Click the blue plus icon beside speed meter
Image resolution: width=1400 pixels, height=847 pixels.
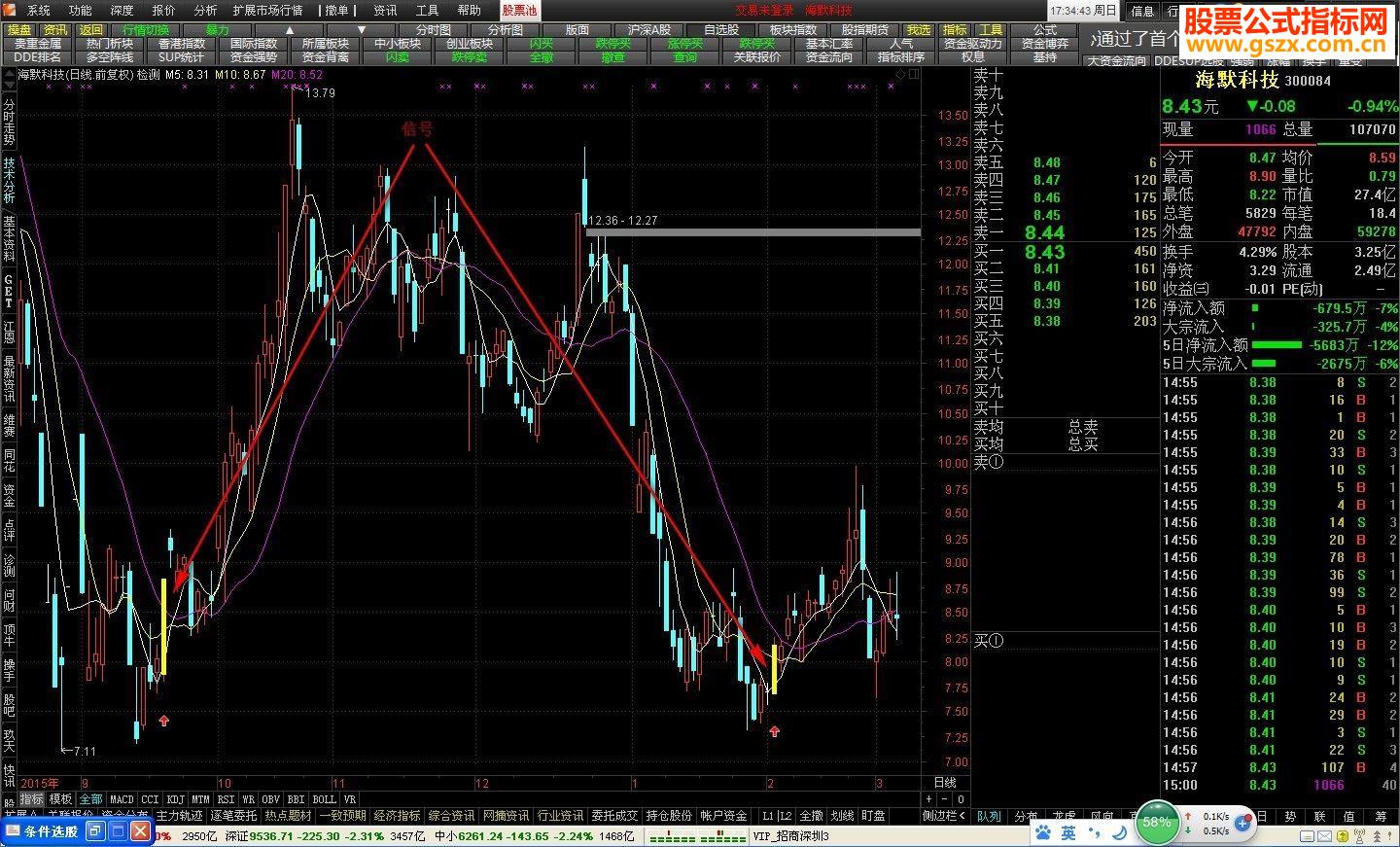(x=1244, y=824)
